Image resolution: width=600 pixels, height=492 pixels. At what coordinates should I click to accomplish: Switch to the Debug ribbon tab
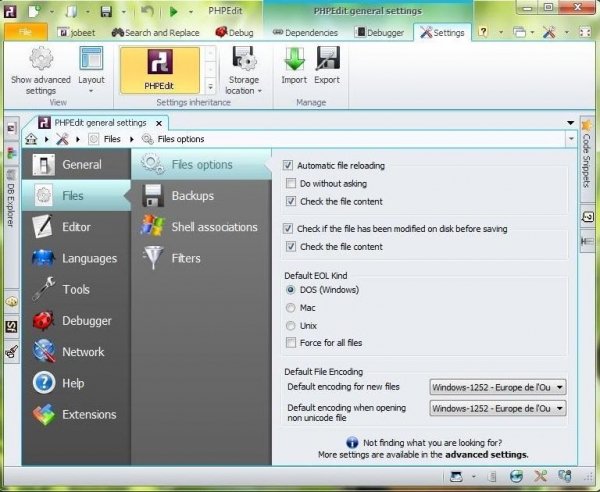click(x=234, y=33)
